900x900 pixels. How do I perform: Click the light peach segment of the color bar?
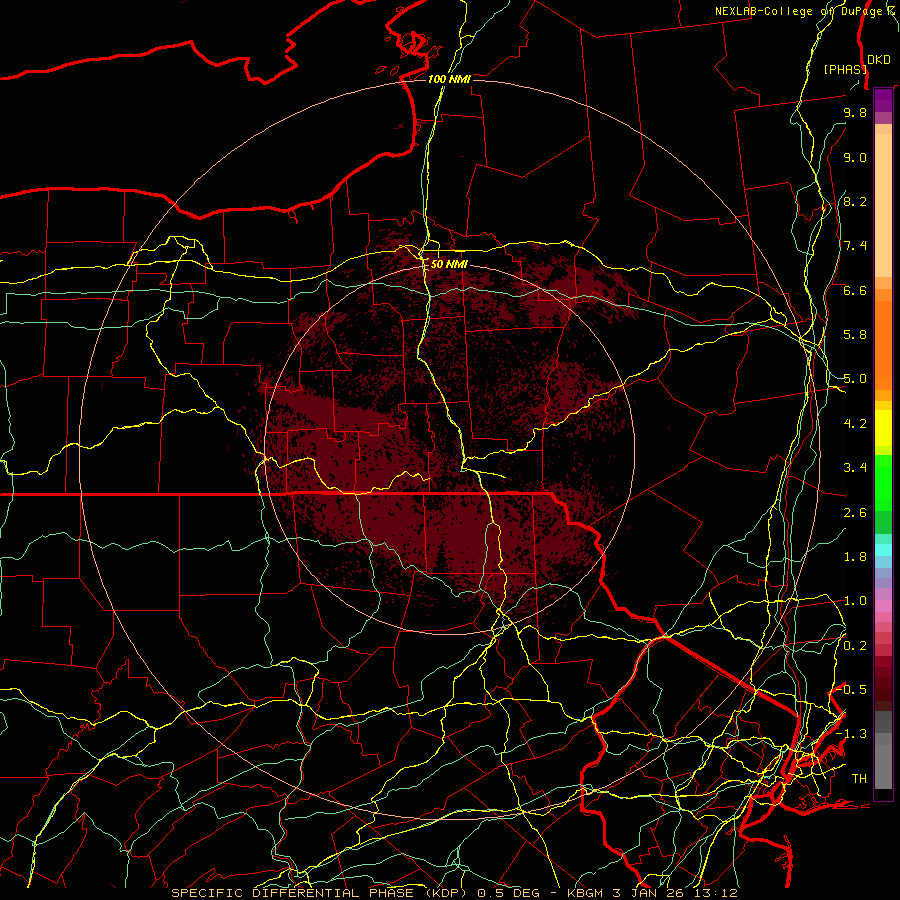(883, 205)
